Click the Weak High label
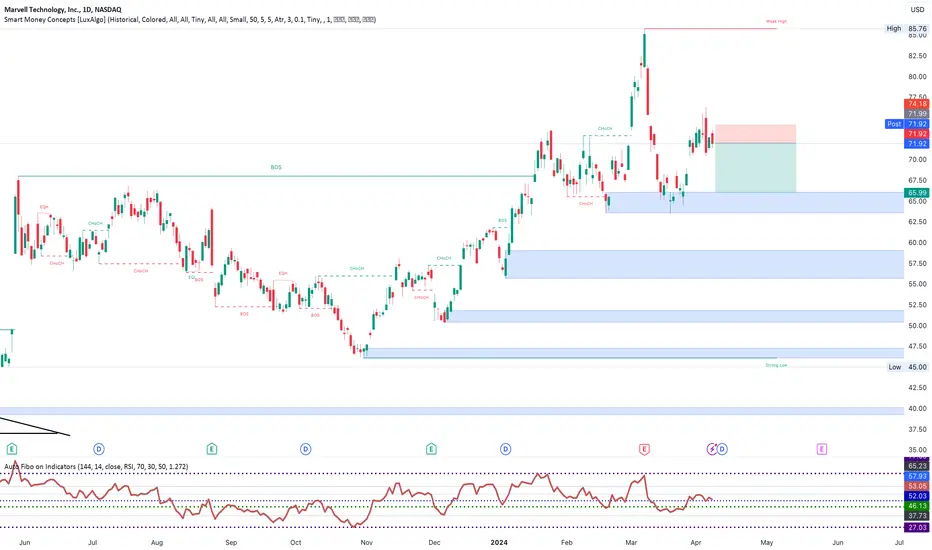 pyautogui.click(x=776, y=21)
